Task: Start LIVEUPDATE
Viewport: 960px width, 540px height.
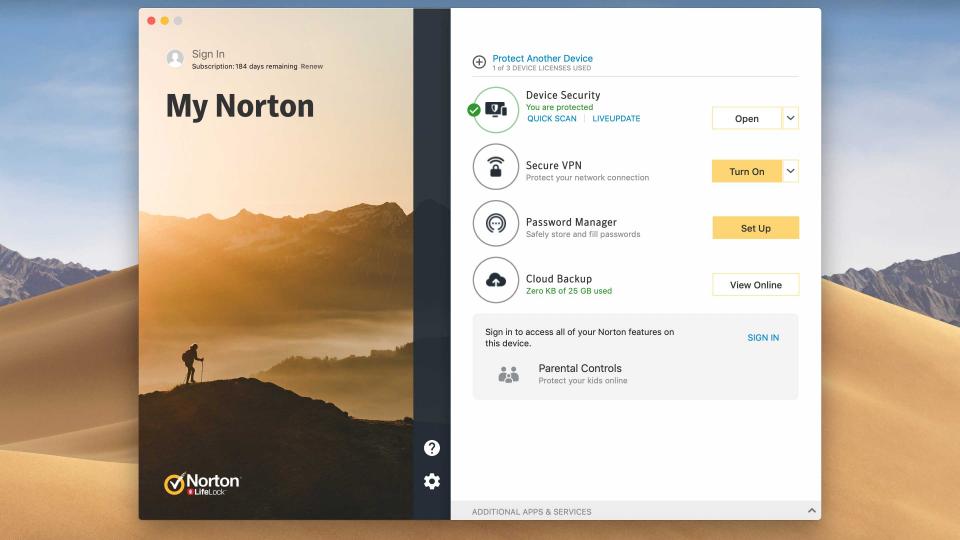Action: pos(616,118)
